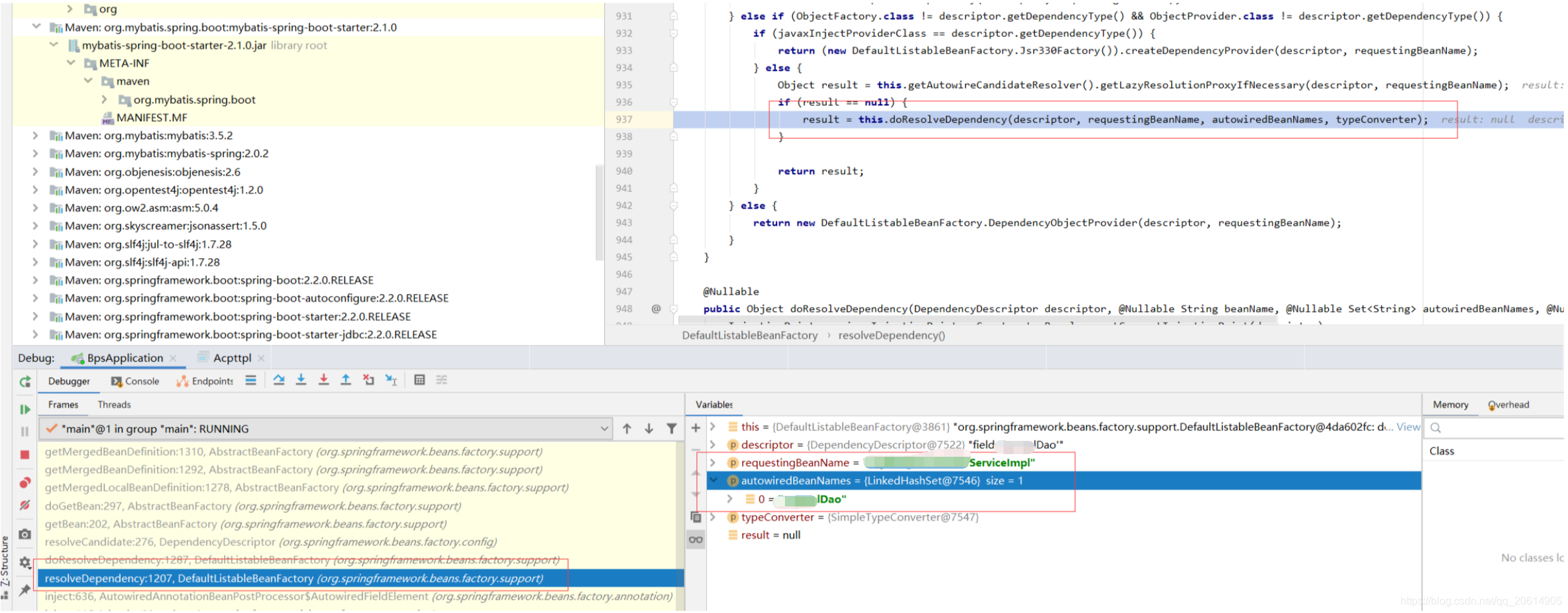Open the Evaluate Expression calculator icon
The image size is (1568, 613).
coord(420,380)
